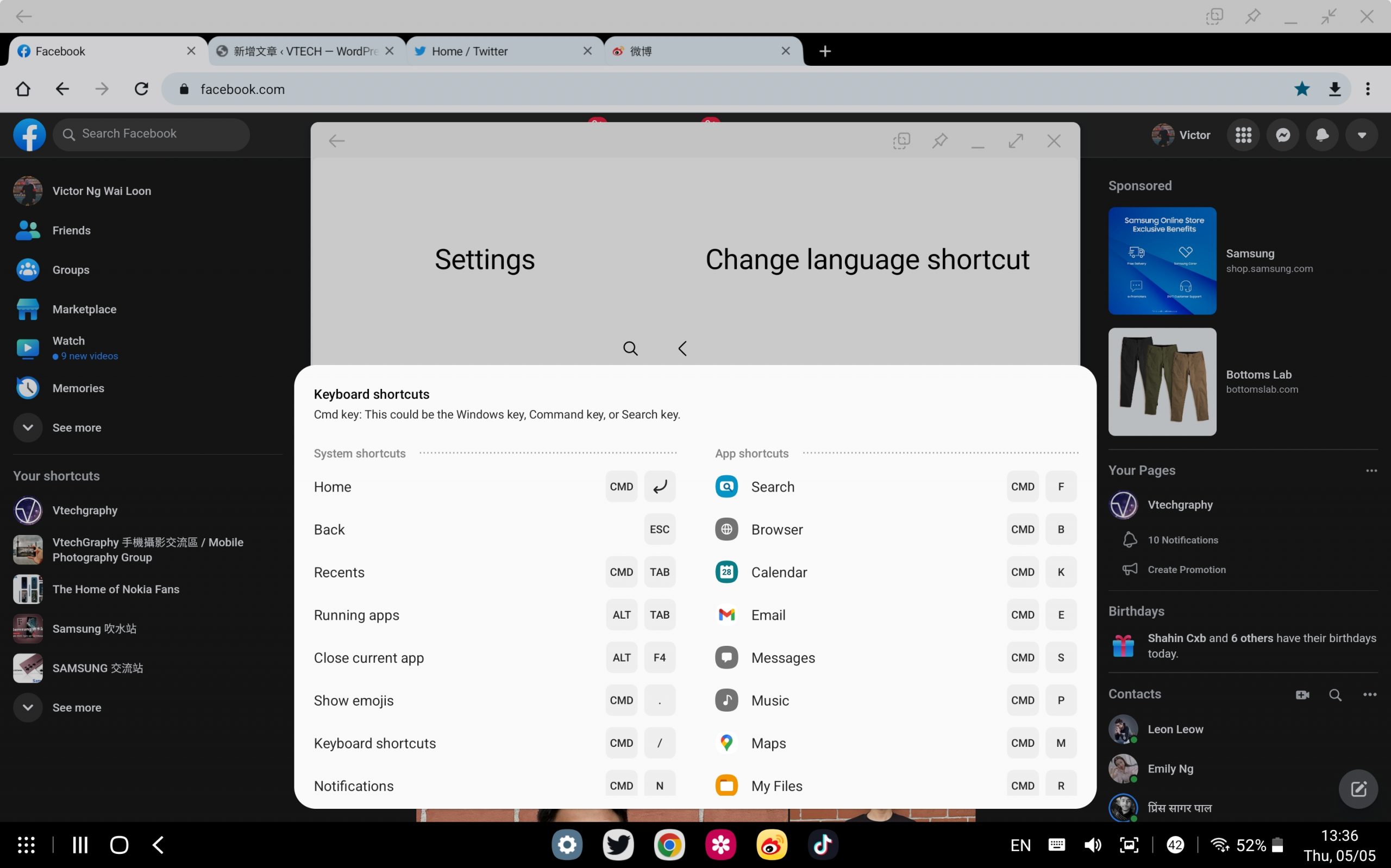Open the Facebook menu grid icon
Viewport: 1391px width, 868px height.
pyautogui.click(x=1243, y=135)
